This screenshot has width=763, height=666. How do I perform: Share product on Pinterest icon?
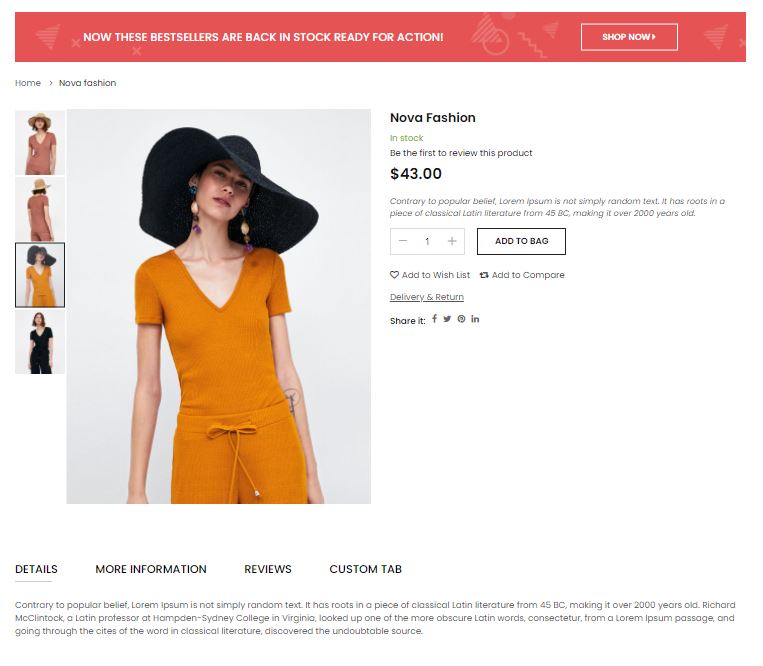461,319
